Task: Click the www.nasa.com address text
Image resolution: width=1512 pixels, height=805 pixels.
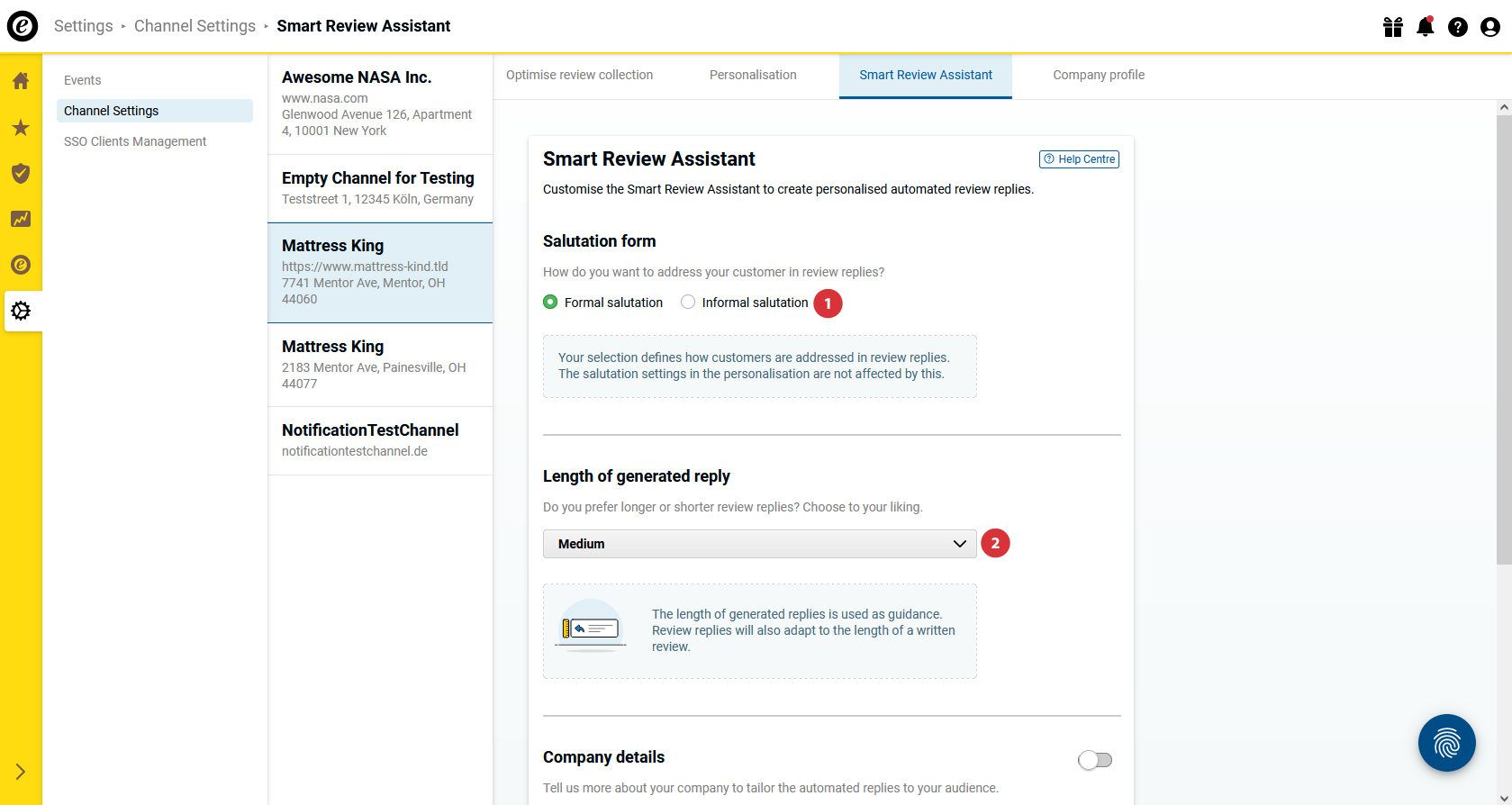Action: (325, 98)
